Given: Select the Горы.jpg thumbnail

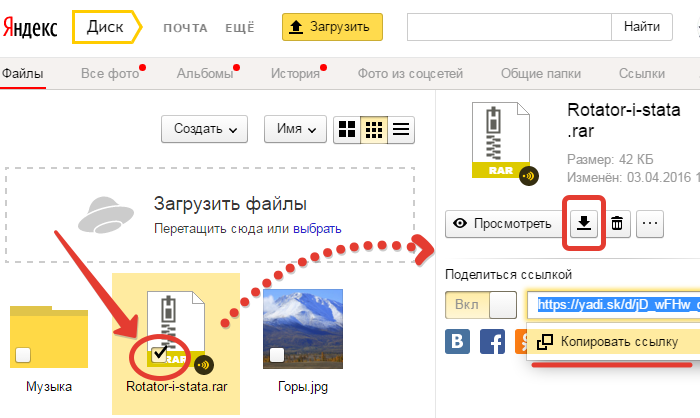Looking at the screenshot, I should [303, 329].
